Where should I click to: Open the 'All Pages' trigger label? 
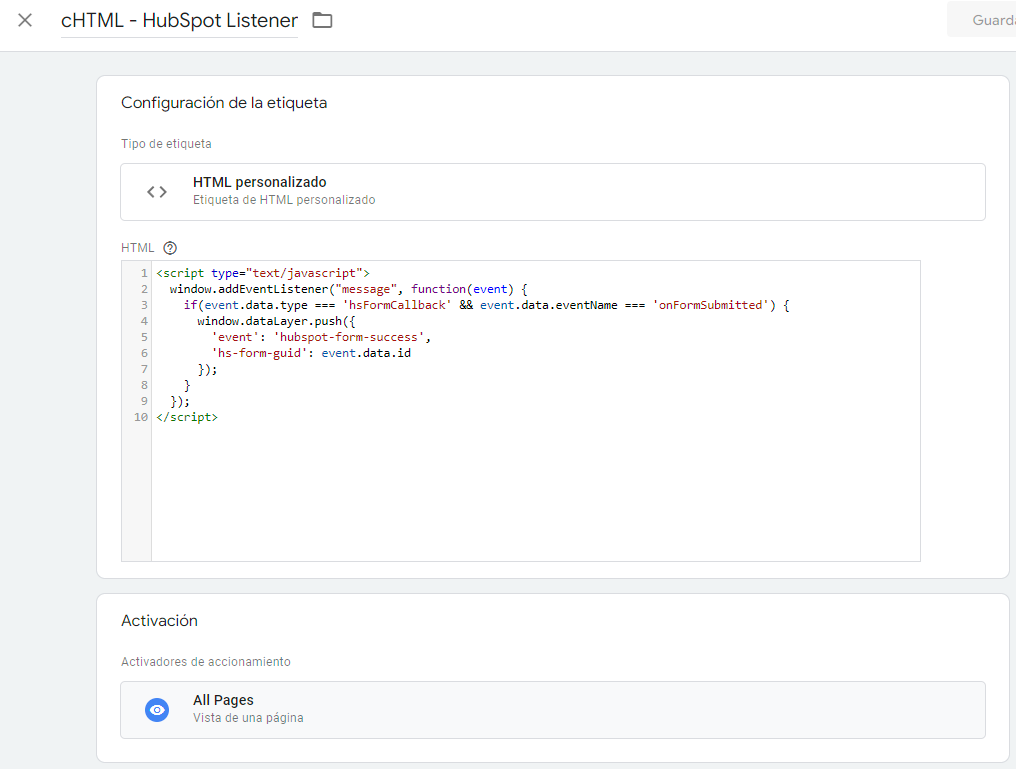pos(223,701)
